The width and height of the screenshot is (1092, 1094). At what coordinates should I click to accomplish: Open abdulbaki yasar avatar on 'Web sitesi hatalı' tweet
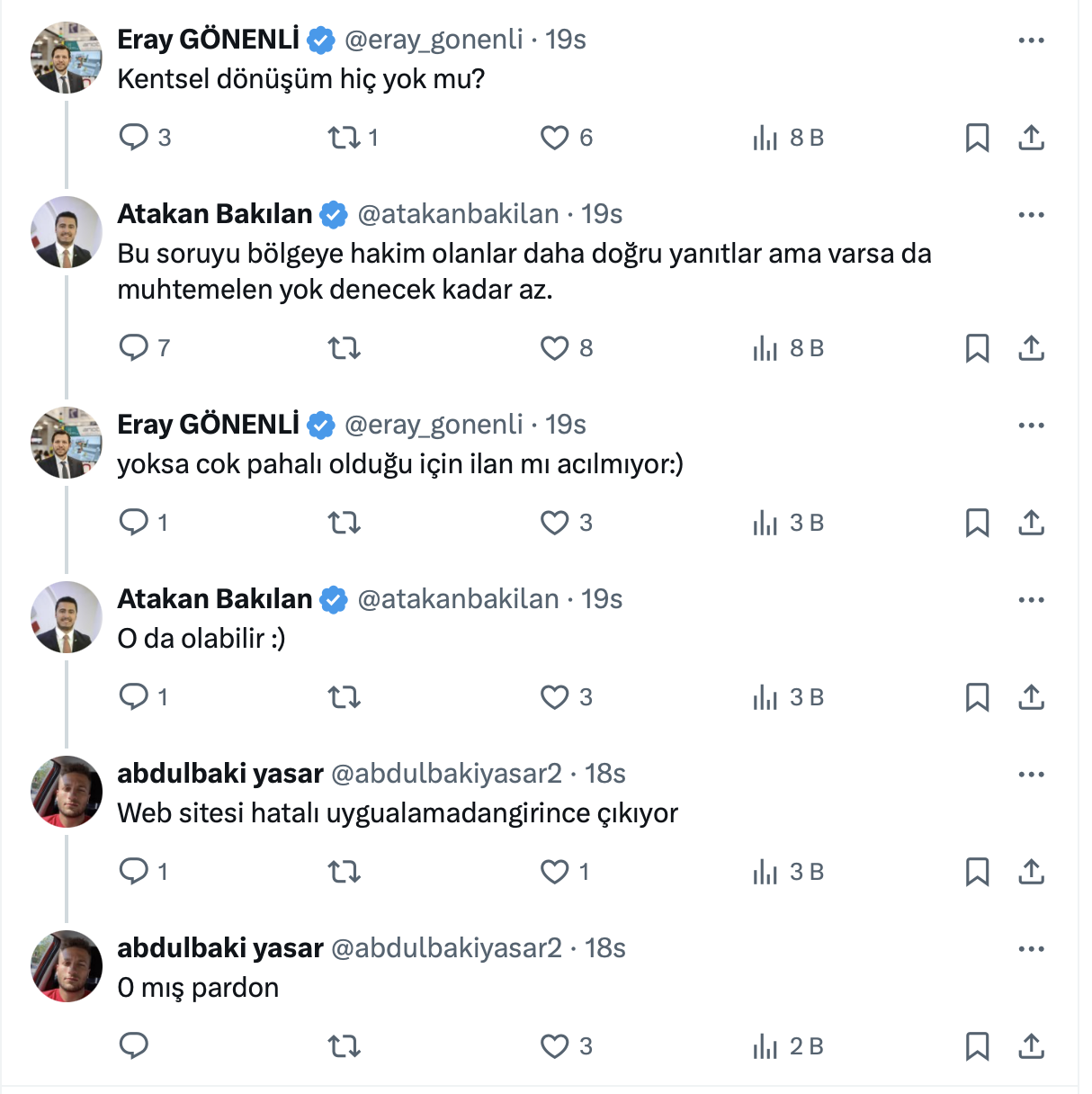[67, 792]
